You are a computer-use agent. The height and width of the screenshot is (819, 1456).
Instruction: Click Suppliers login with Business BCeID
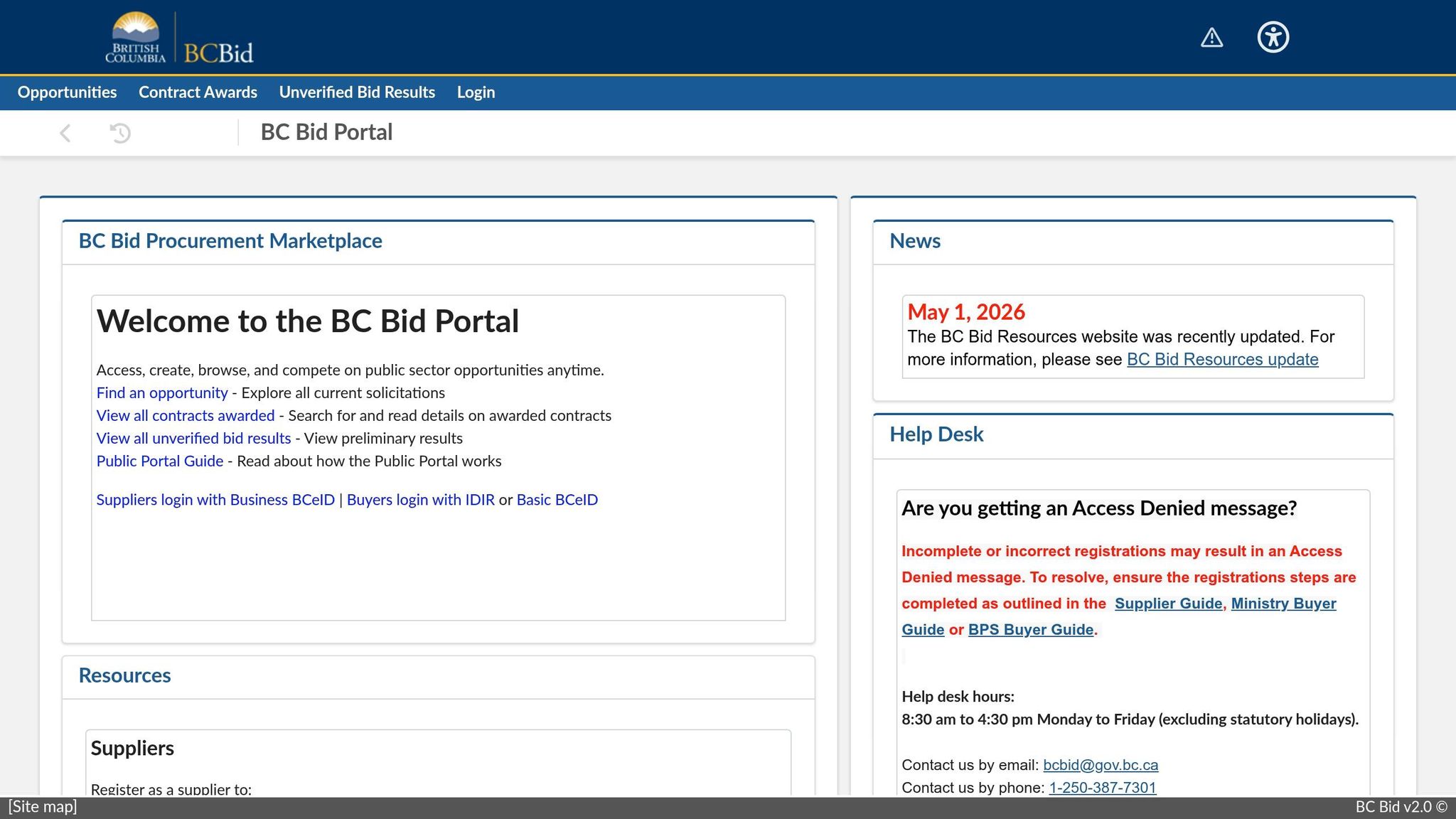tap(215, 500)
